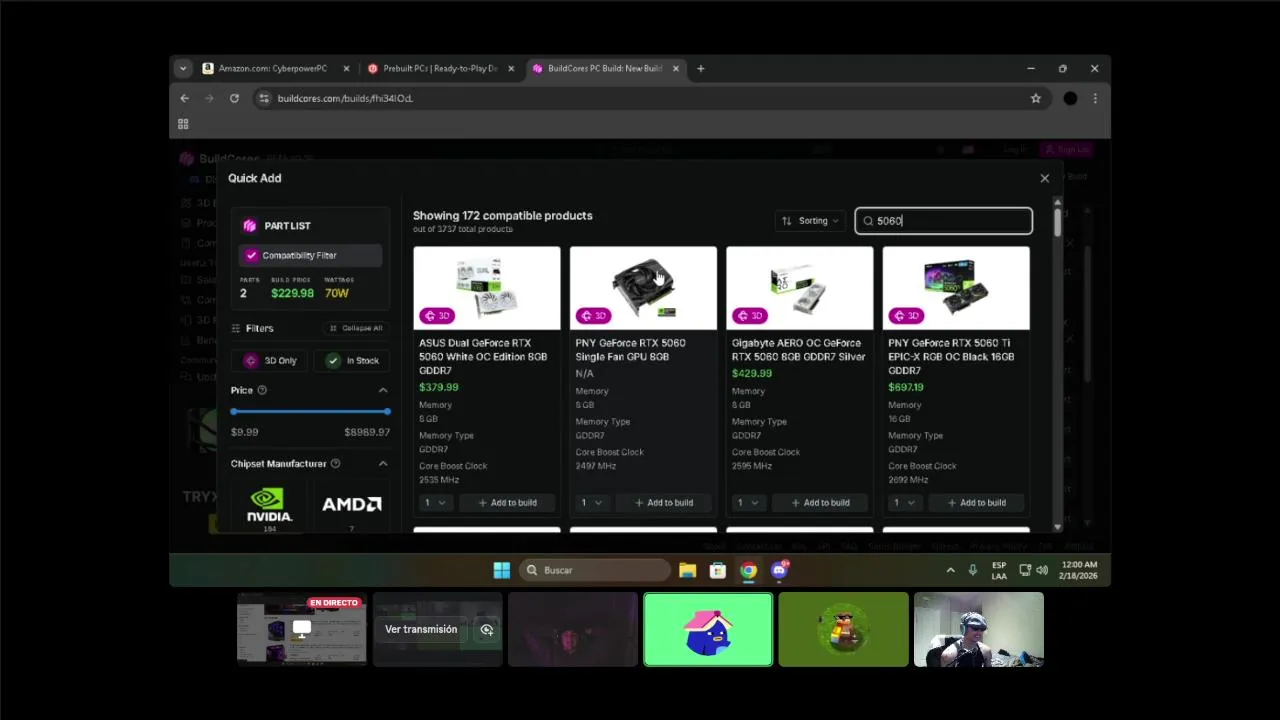Open tab search dropdown arrow
The width and height of the screenshot is (1280, 720).
coord(182,68)
